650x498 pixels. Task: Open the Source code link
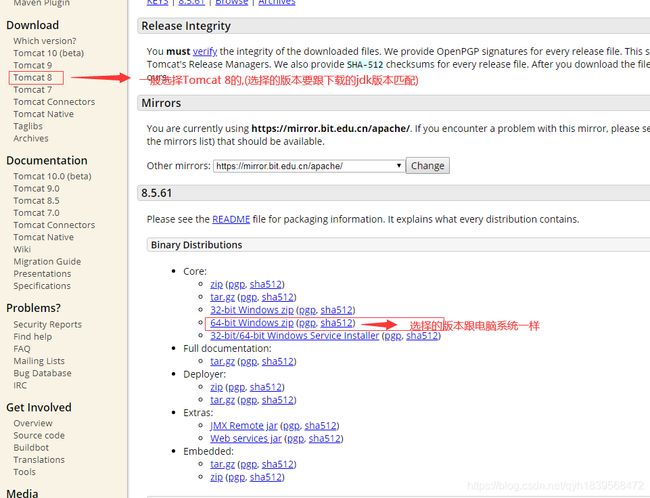[39, 435]
